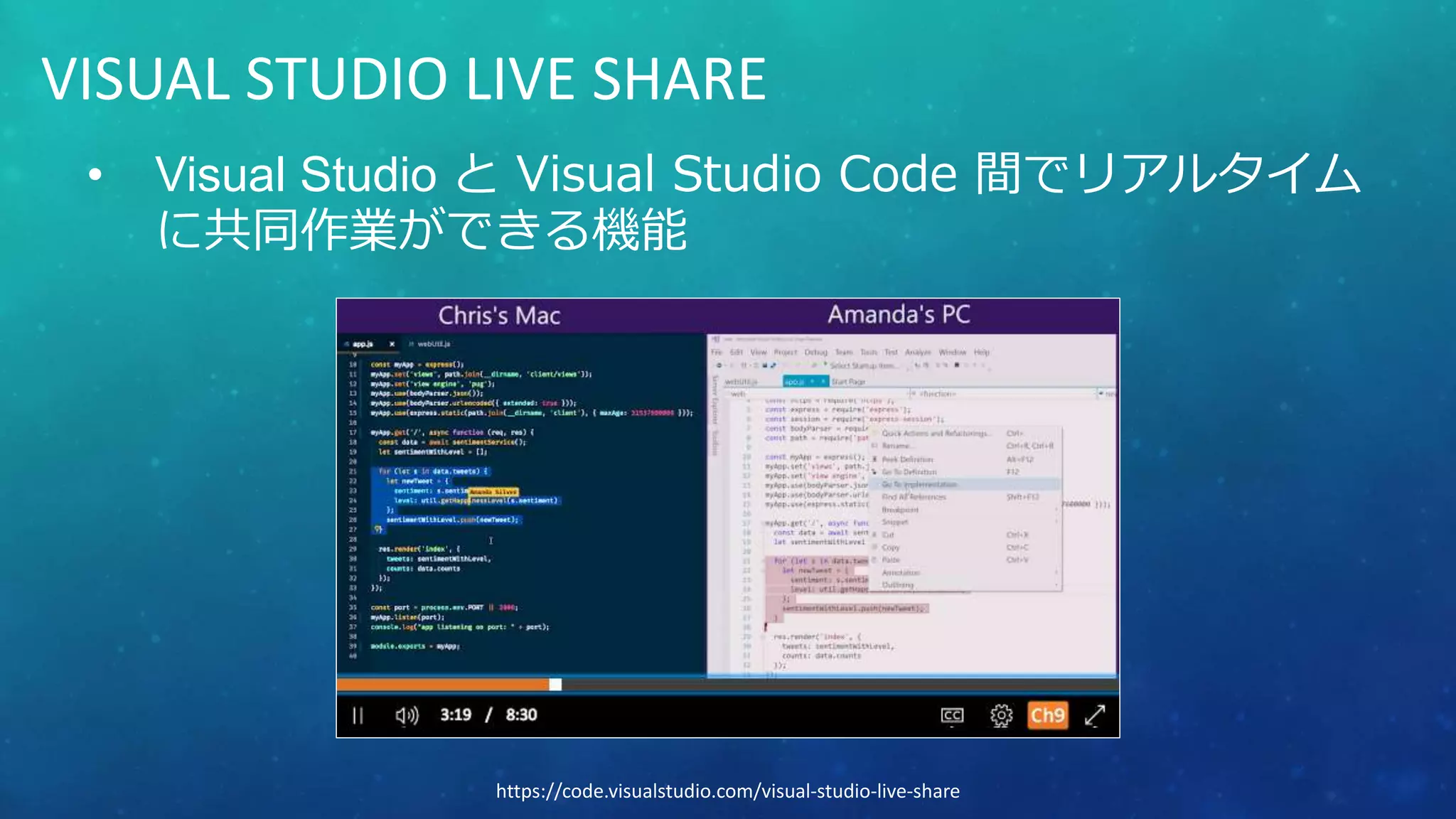Open the Server Explorer side panel tab
Viewport: 1456px width, 819px height.
(715, 401)
